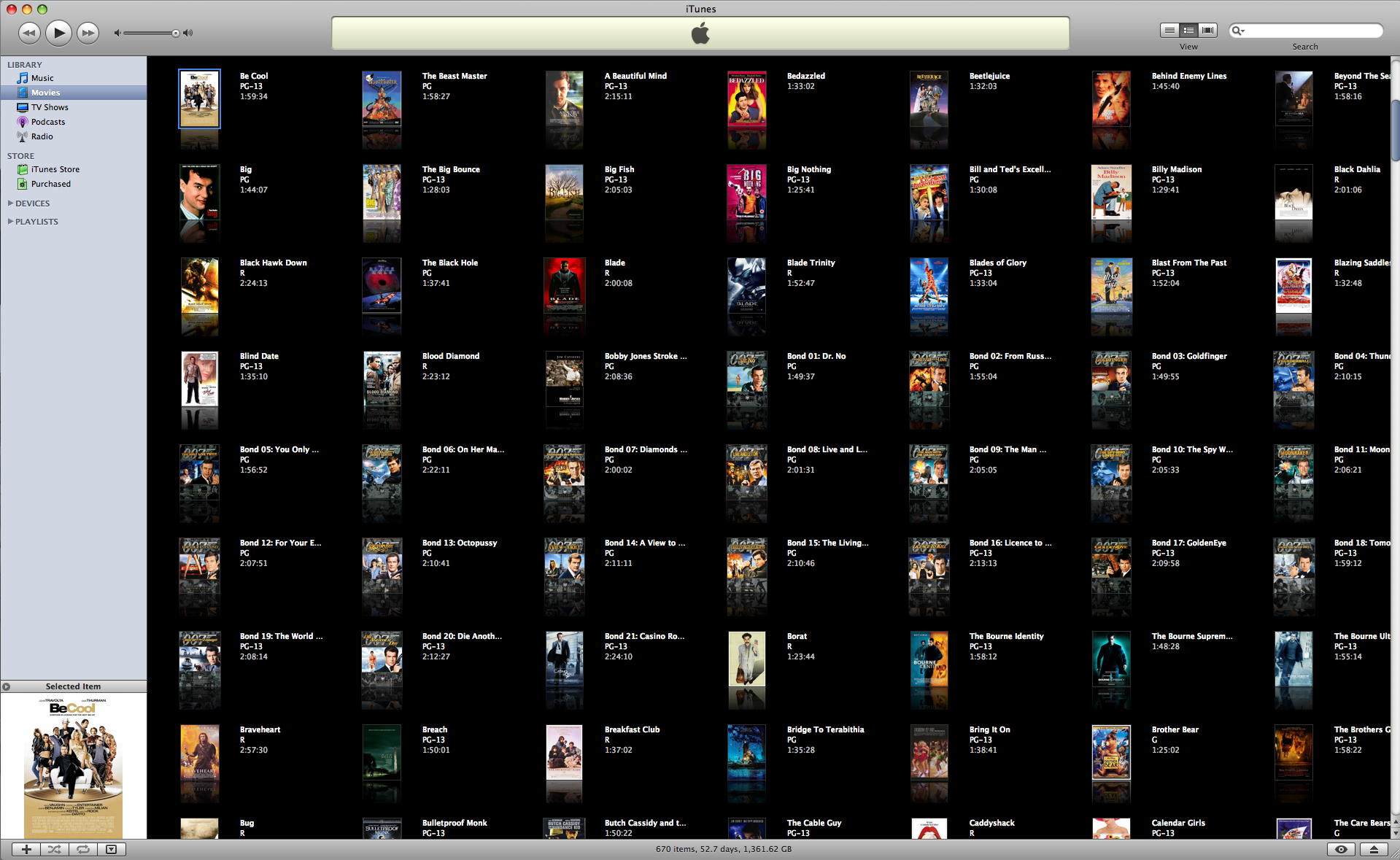Click the rewind previous track button
This screenshot has width=1400, height=860.
(x=29, y=33)
